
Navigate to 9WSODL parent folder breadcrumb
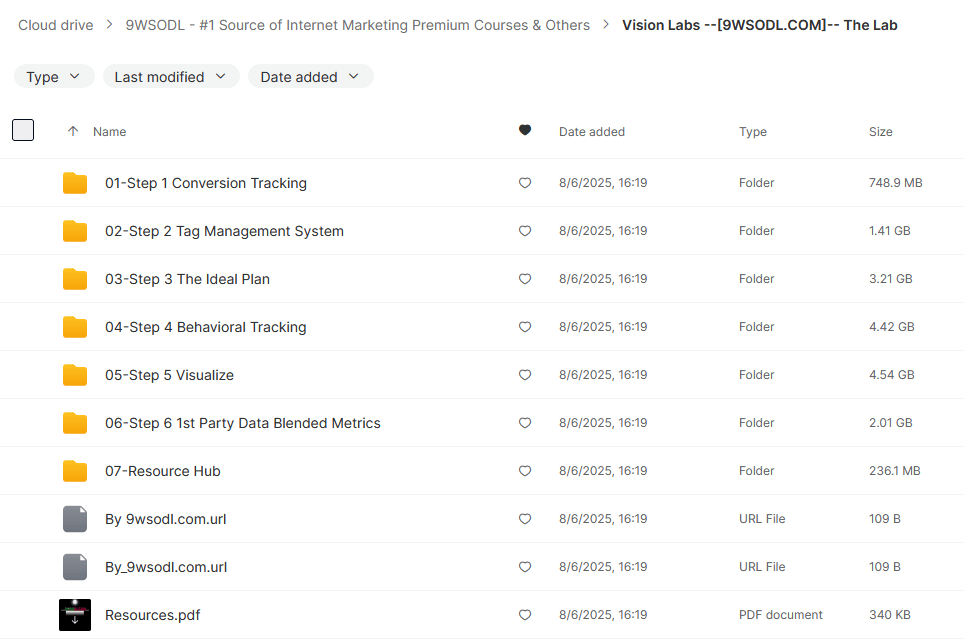[357, 25]
